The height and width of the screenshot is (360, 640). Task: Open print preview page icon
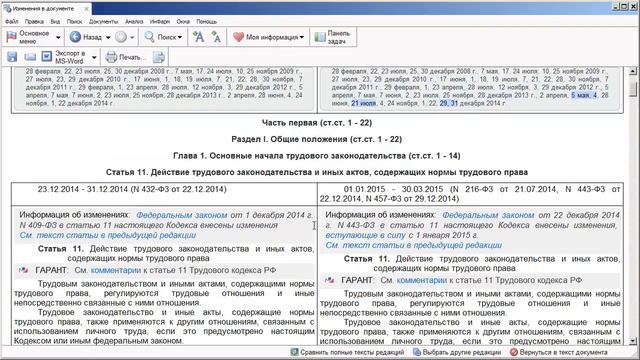point(158,57)
